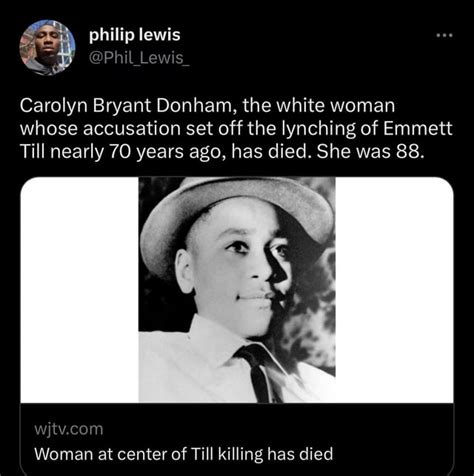The height and width of the screenshot is (476, 474).
Task: Open headline 'Woman at center of Till killing has died'
Action: pyautogui.click(x=184, y=454)
